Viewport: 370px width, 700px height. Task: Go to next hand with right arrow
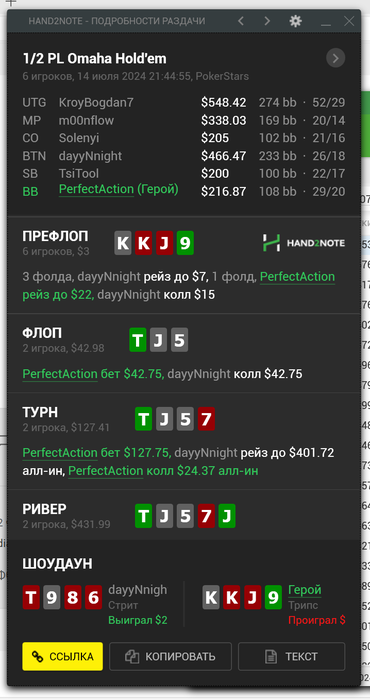267,21
